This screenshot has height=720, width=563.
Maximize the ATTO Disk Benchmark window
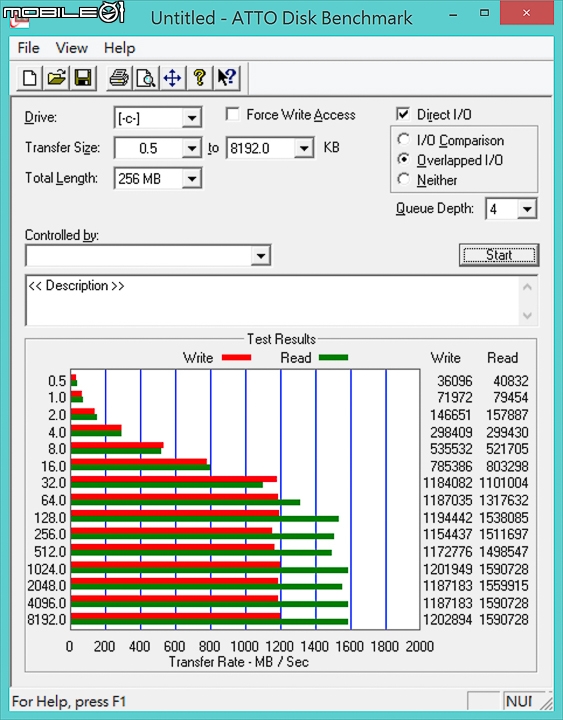click(x=484, y=13)
